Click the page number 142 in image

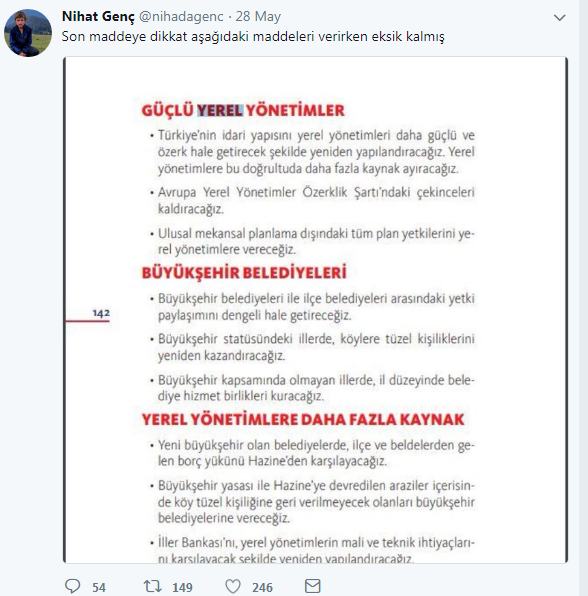(x=101, y=313)
